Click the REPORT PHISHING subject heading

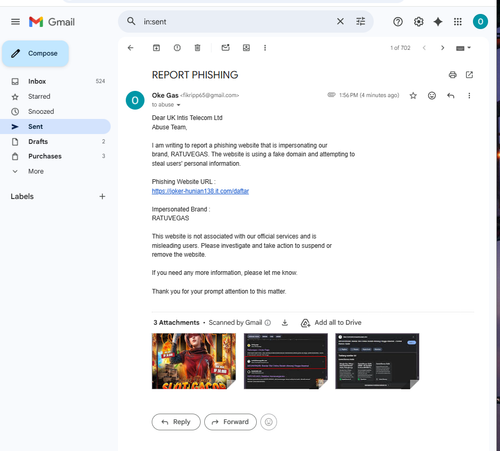click(195, 75)
